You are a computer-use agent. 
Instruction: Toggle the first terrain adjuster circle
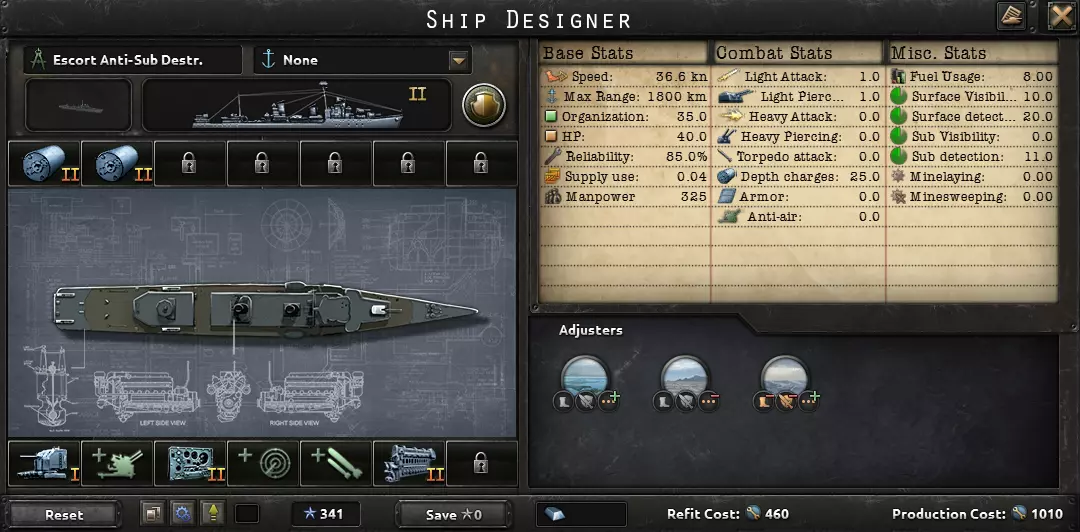click(585, 378)
